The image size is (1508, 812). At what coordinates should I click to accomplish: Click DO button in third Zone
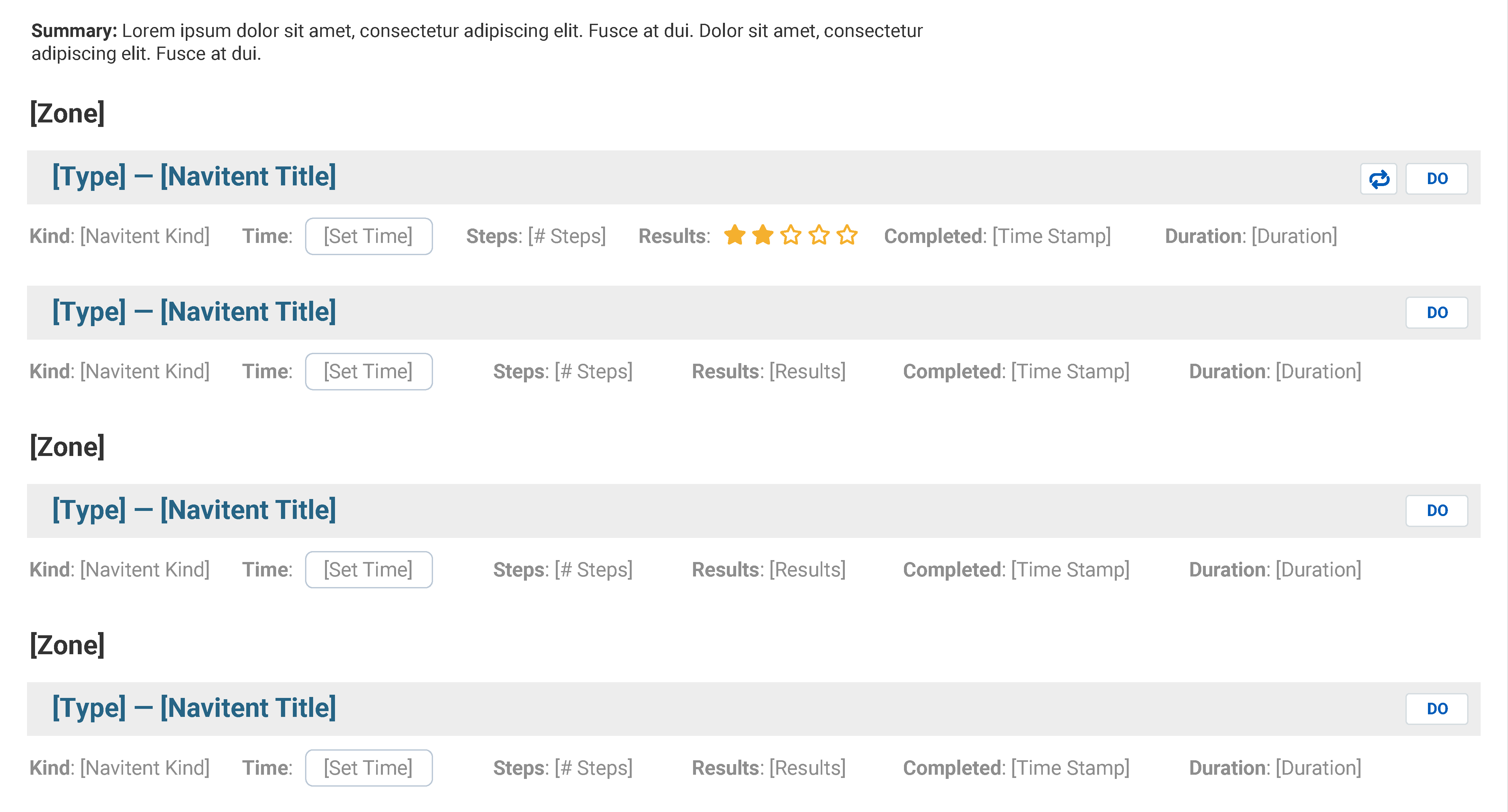1437,709
